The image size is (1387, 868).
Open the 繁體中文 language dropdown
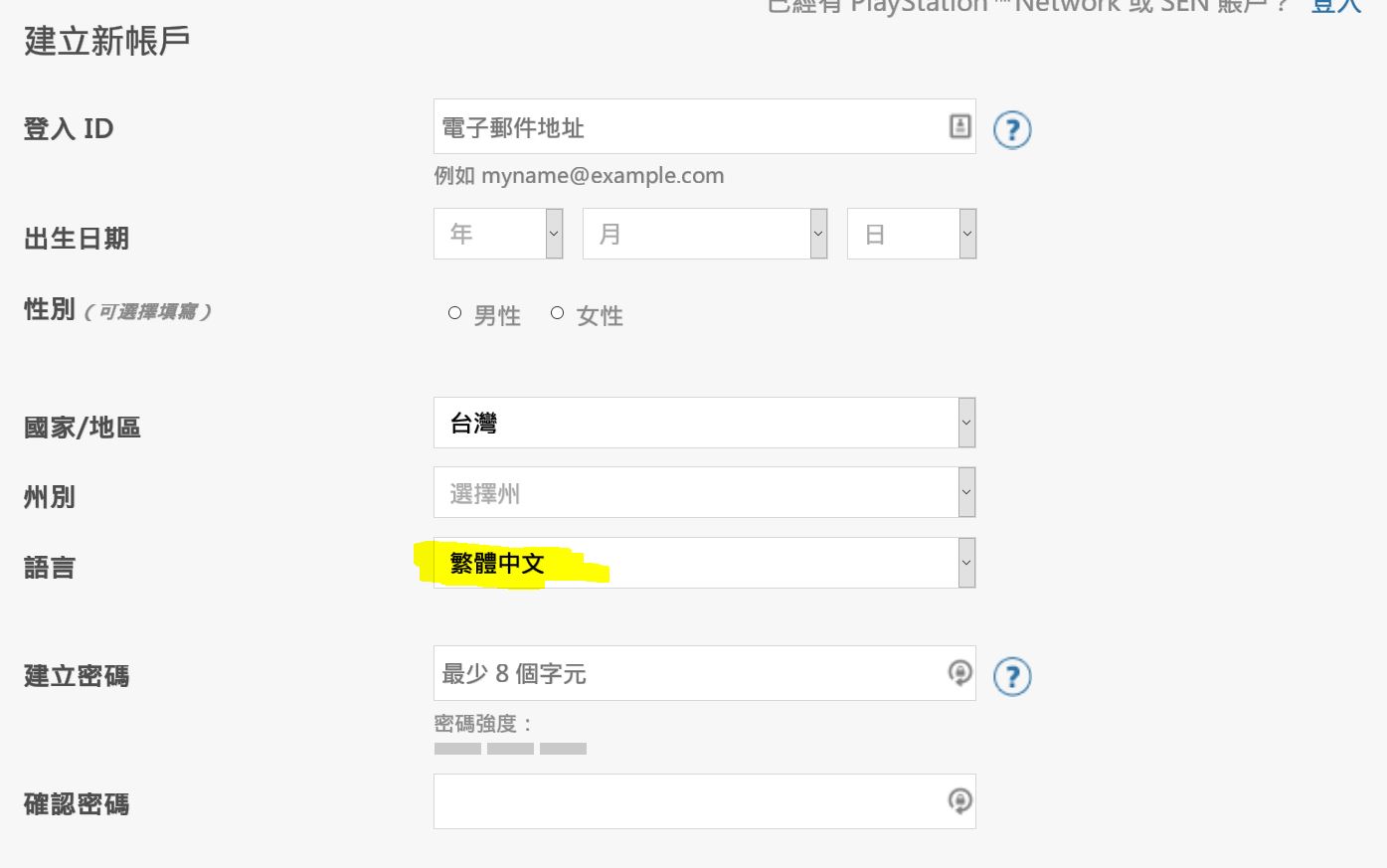click(704, 563)
